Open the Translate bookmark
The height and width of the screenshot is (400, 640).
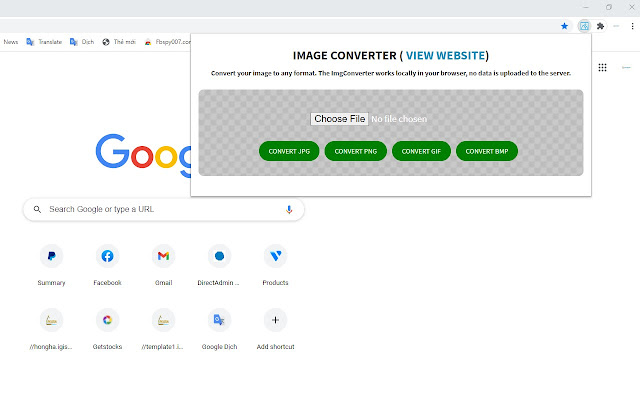click(x=44, y=42)
